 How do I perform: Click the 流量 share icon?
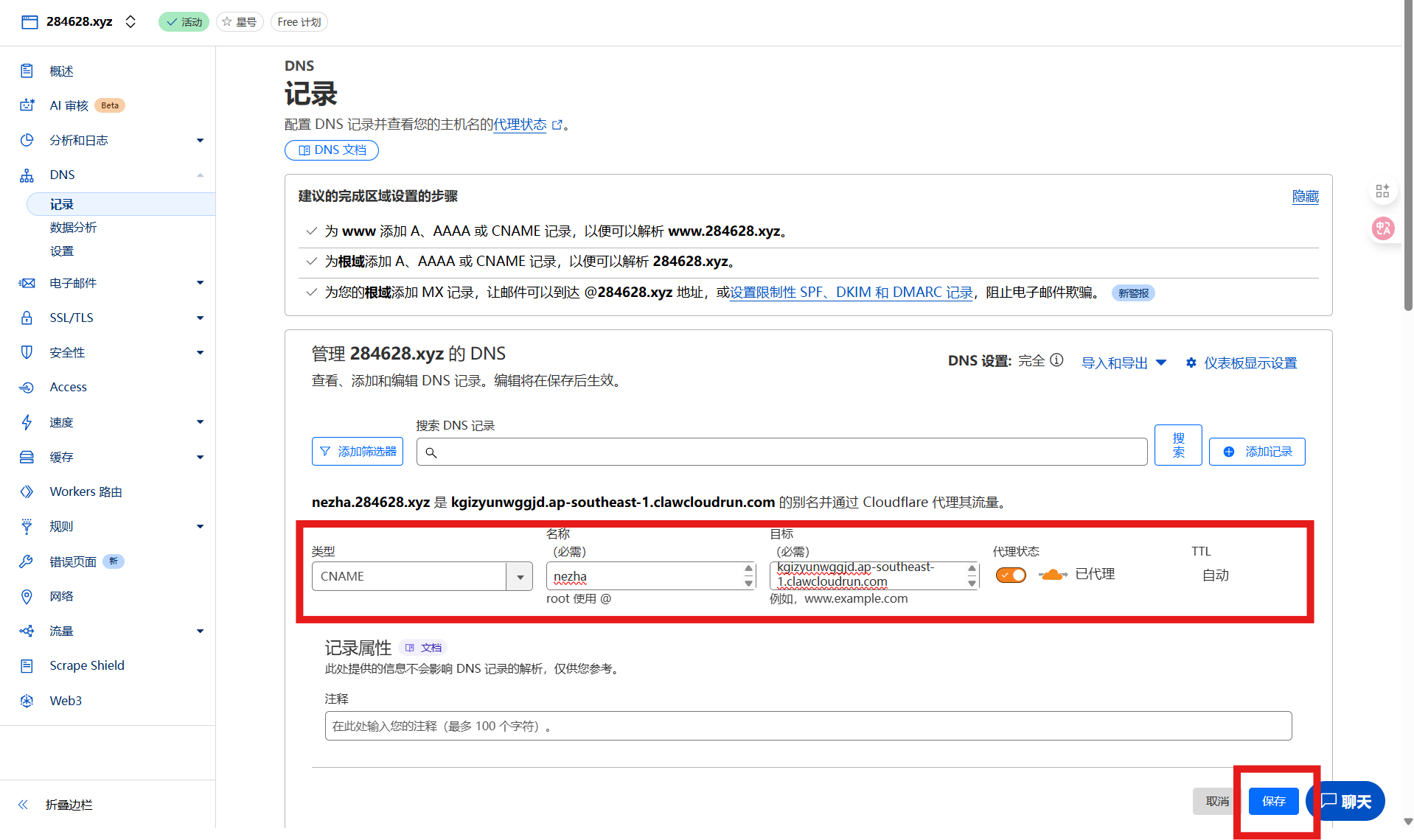tap(27, 631)
